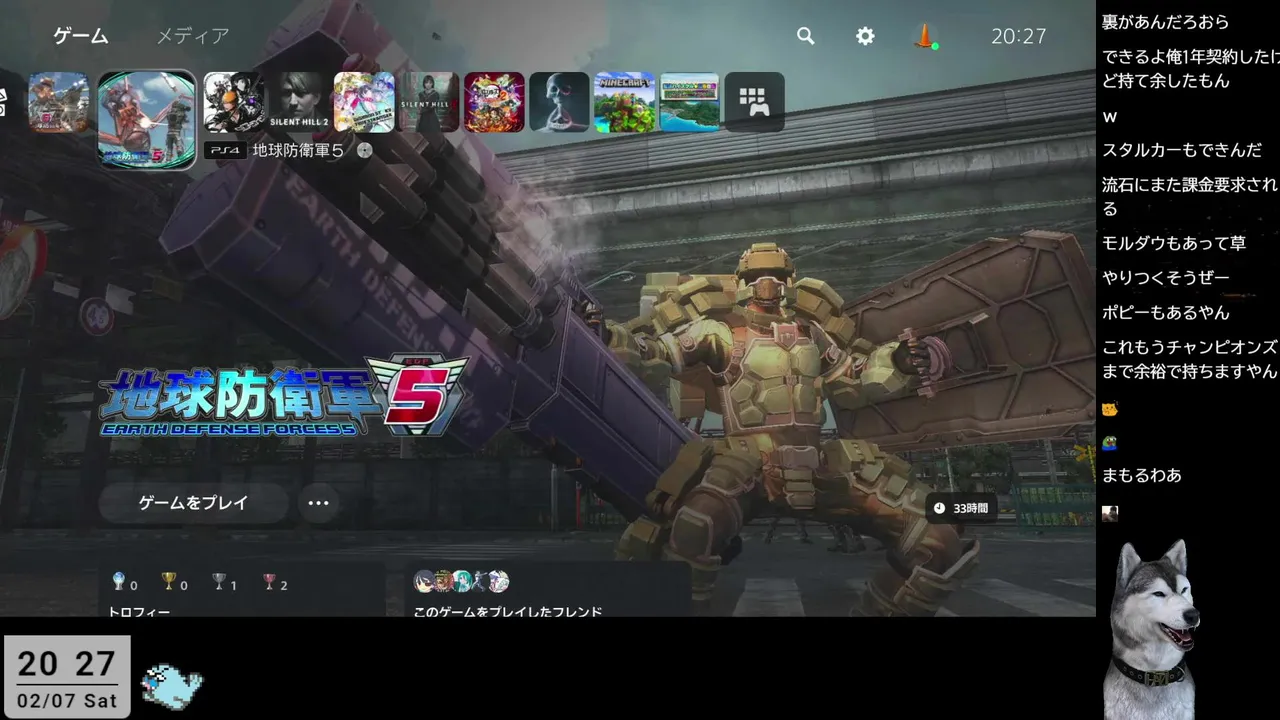Image resolution: width=1280 pixels, height=720 pixels.
Task: Open the トロフィー card label
Action: pyautogui.click(x=139, y=611)
